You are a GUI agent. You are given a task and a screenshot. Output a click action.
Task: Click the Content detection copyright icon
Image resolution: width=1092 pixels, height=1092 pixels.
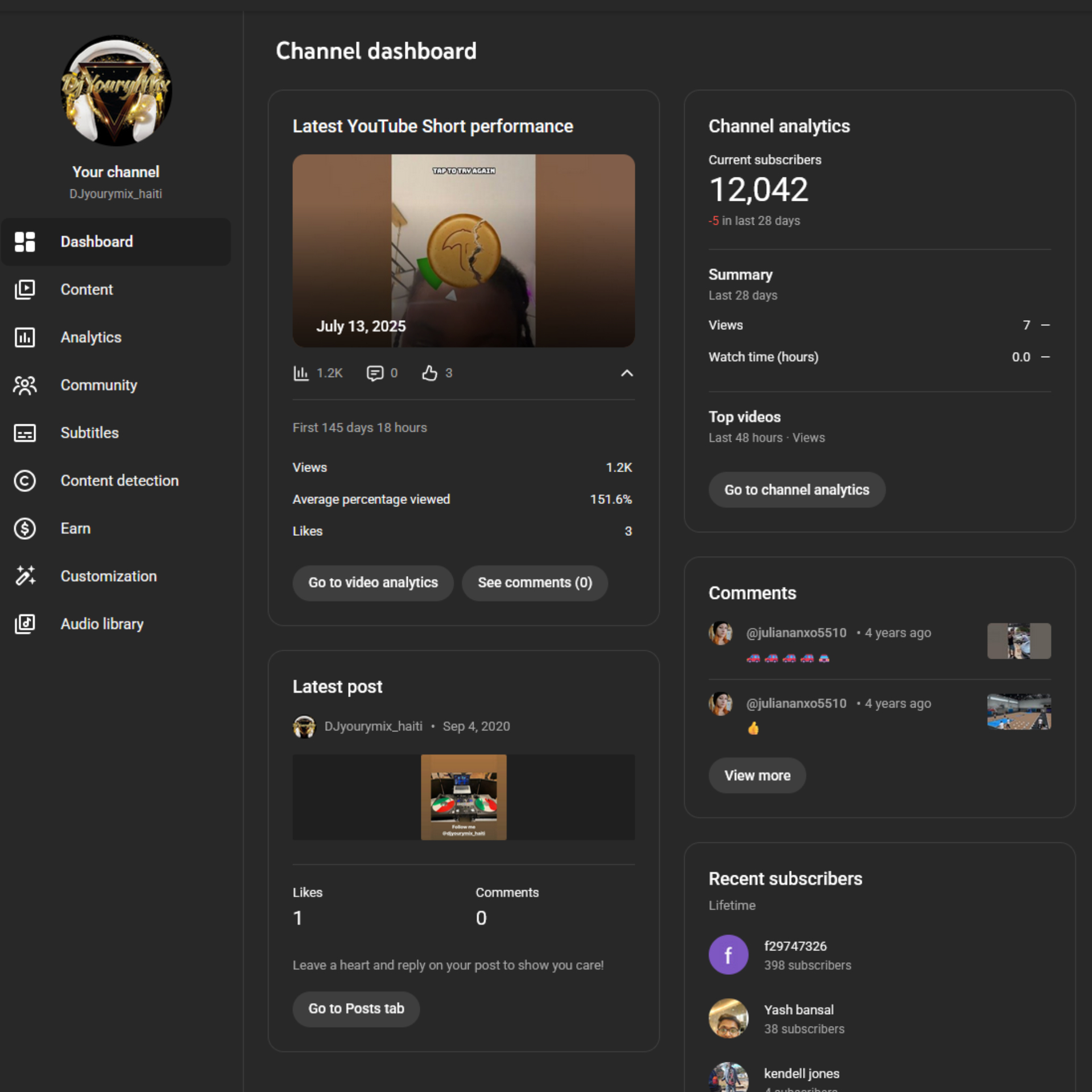(24, 481)
